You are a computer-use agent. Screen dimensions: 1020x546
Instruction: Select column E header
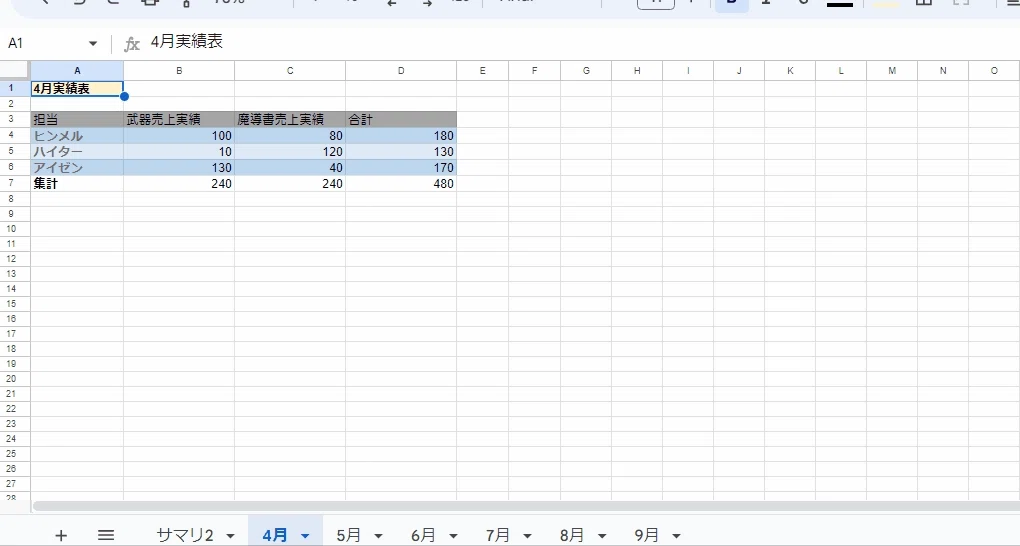point(483,70)
